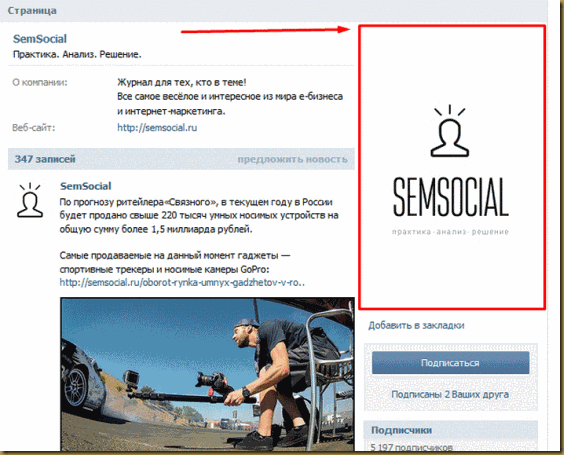This screenshot has width=564, height=455.
Task: Click Добавить в закладки link
Action: pyautogui.click(x=416, y=326)
